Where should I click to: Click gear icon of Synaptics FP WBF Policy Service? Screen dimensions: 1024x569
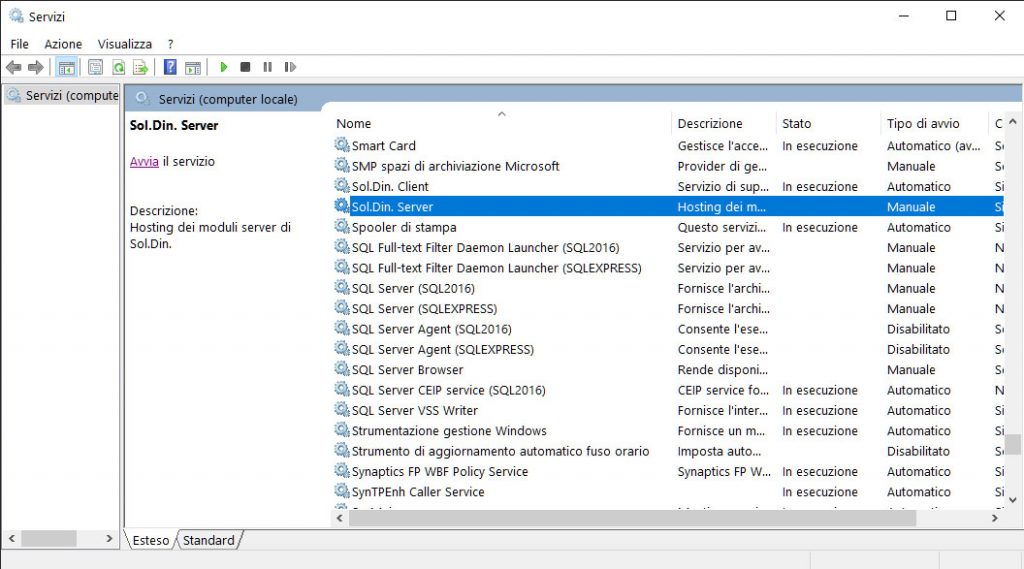[342, 470]
